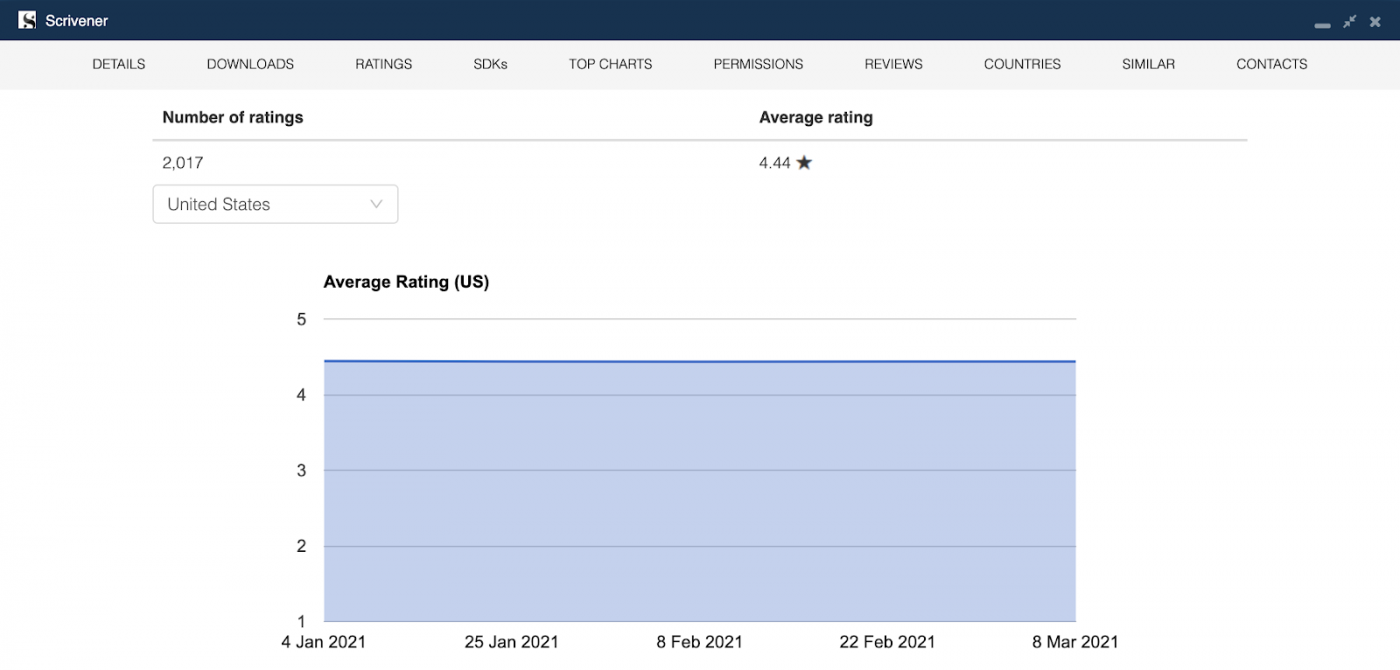
Task: Click the y-axis label 5
Action: [x=301, y=320]
